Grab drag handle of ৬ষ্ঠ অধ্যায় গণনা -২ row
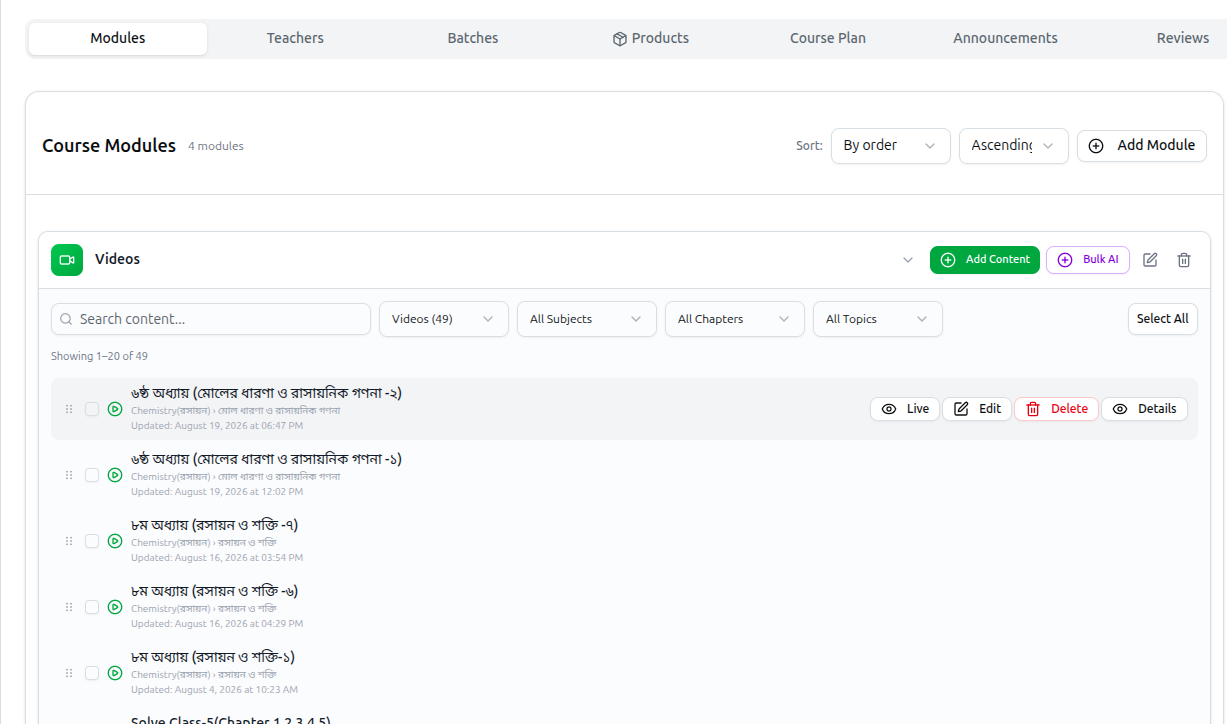 tap(69, 409)
